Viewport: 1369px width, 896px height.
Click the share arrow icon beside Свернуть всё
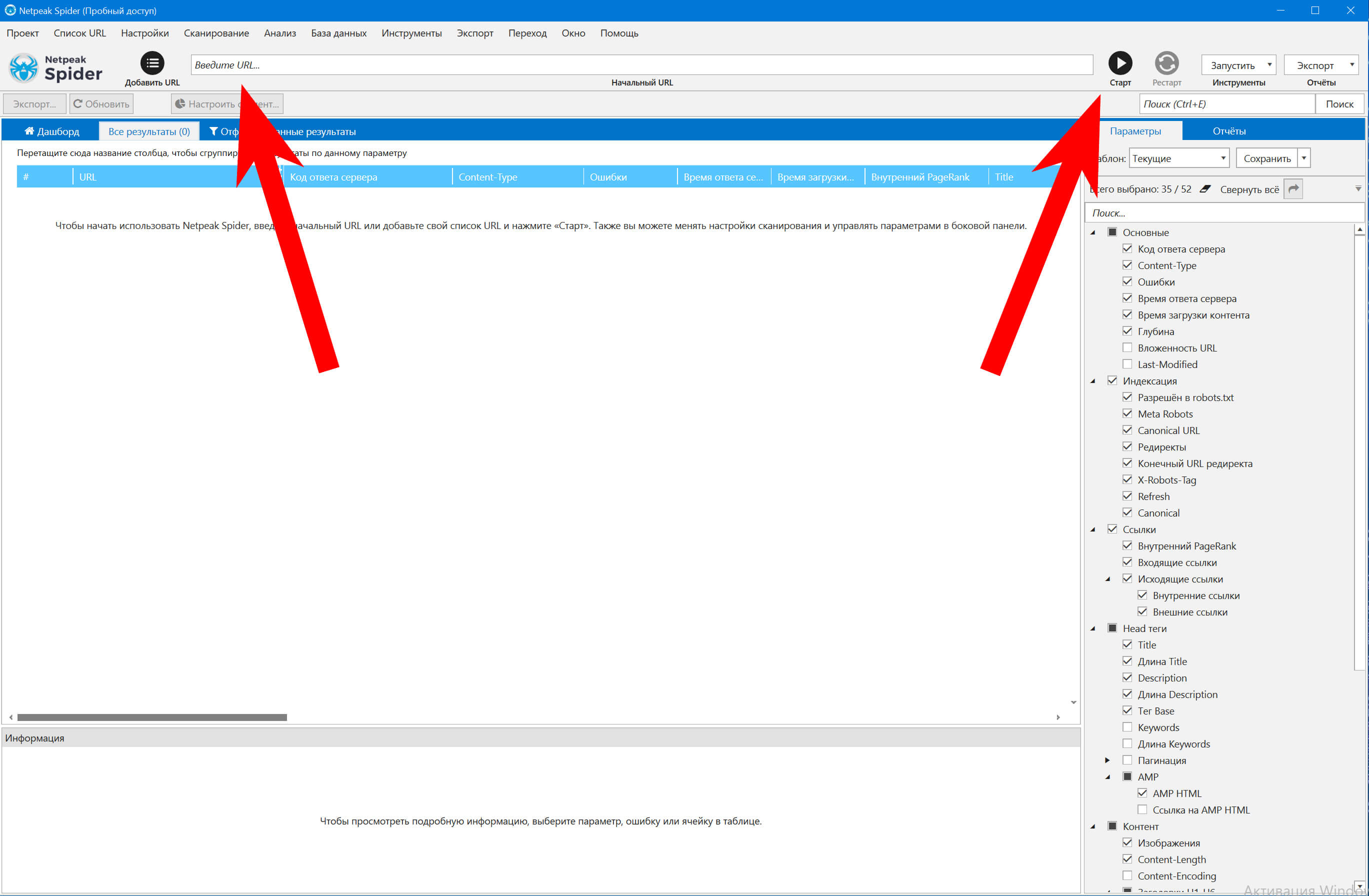point(1293,189)
